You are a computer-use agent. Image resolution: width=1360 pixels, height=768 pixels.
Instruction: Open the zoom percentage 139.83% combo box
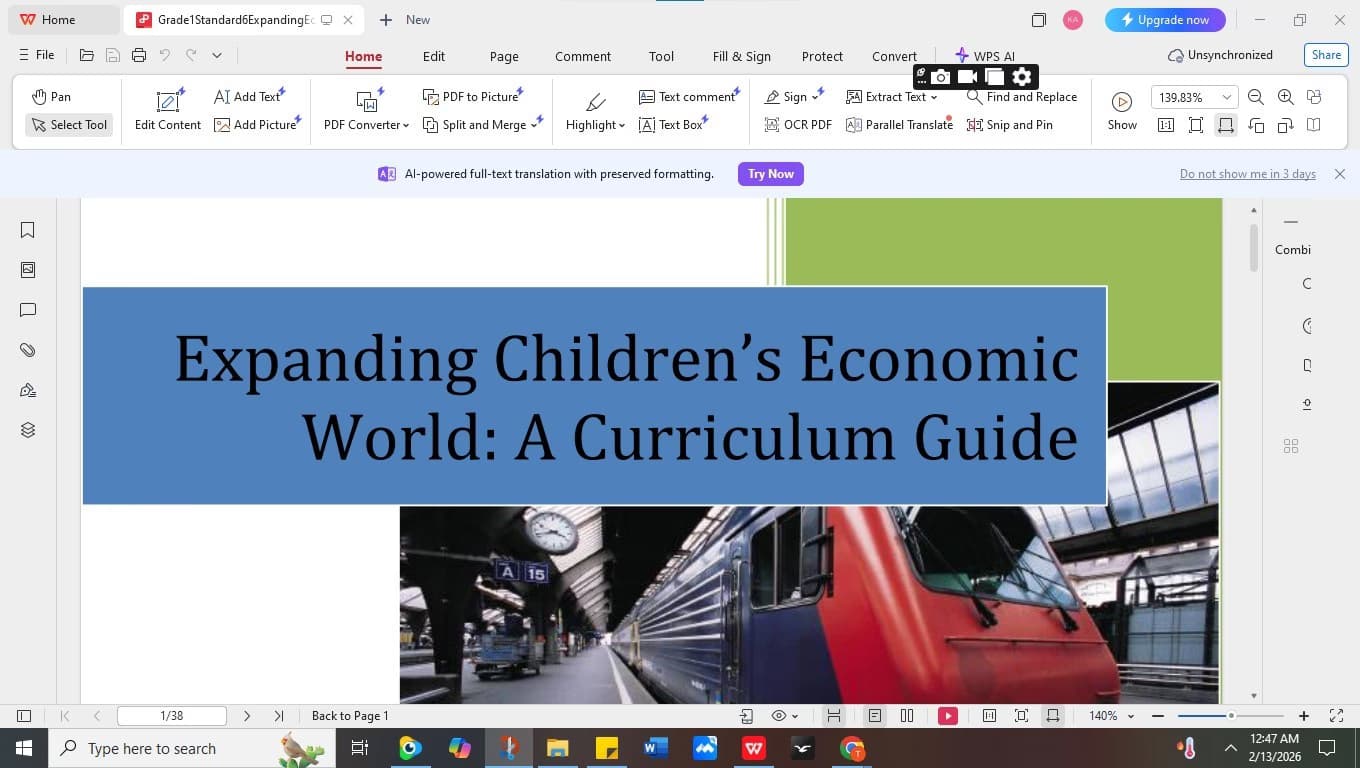(x=1194, y=97)
